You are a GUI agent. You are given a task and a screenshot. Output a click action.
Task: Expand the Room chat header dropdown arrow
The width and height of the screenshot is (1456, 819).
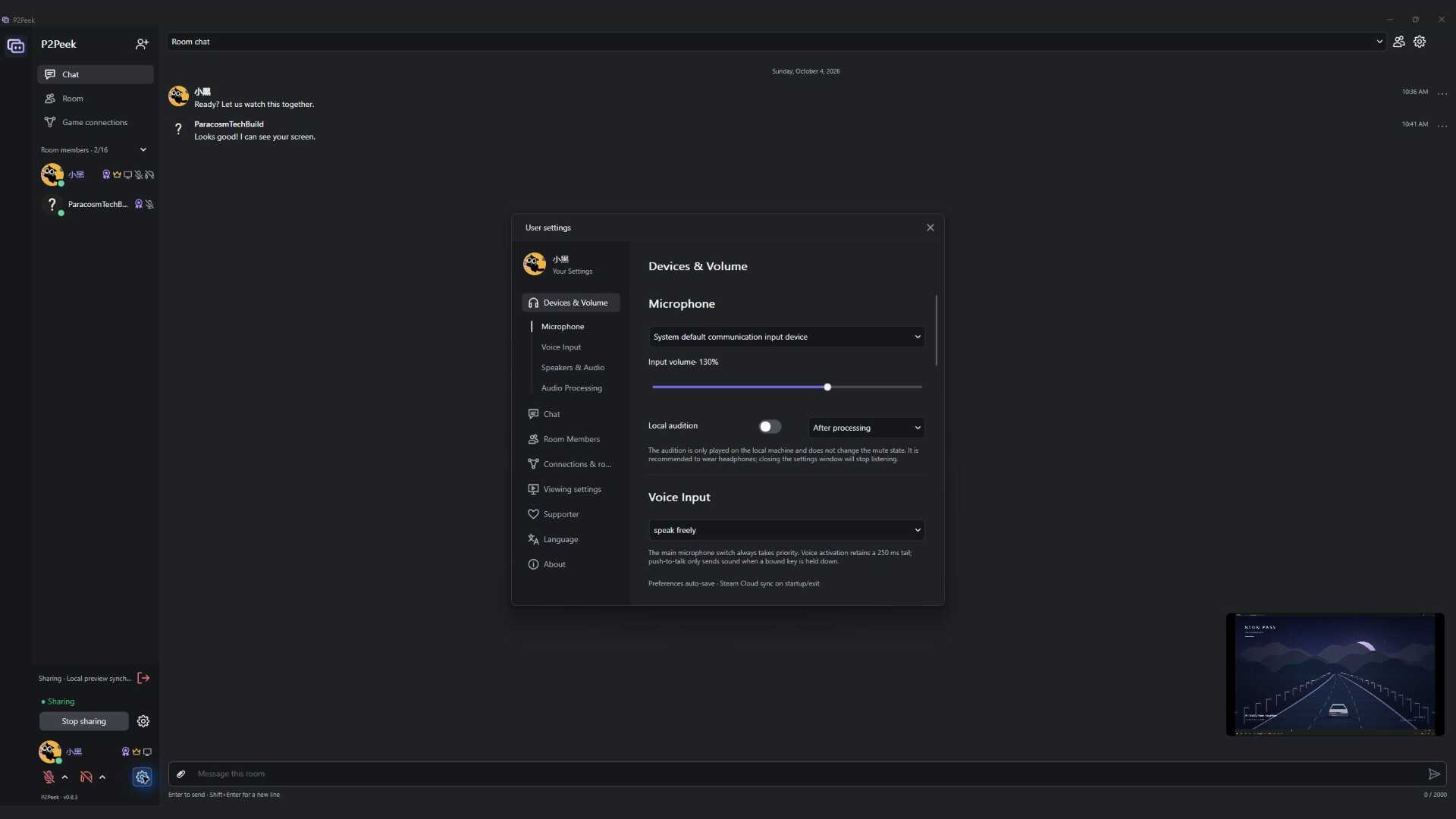(1379, 42)
